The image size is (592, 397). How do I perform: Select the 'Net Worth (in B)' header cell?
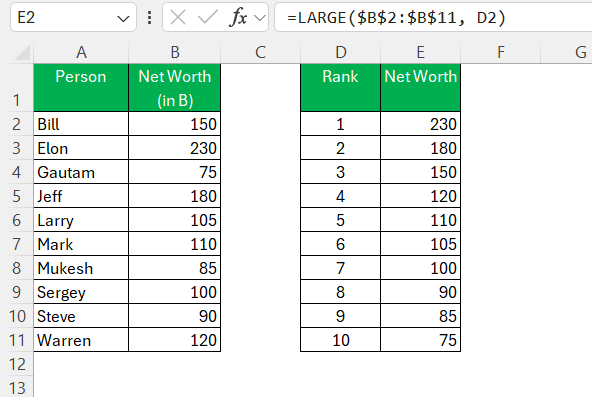[174, 88]
